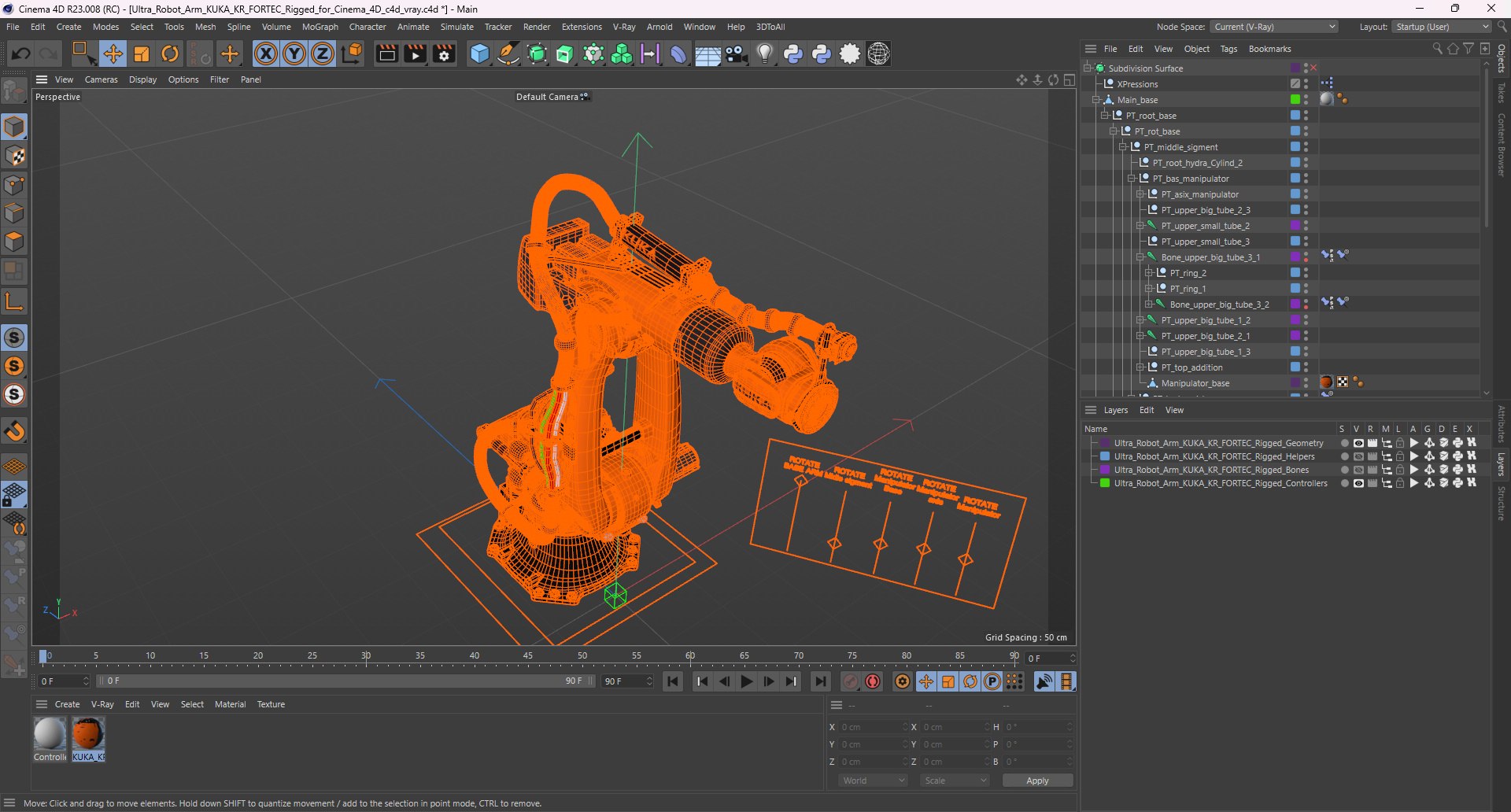Collapse the Subdivision Surface tree node
This screenshot has height=812, width=1511.
1088,68
